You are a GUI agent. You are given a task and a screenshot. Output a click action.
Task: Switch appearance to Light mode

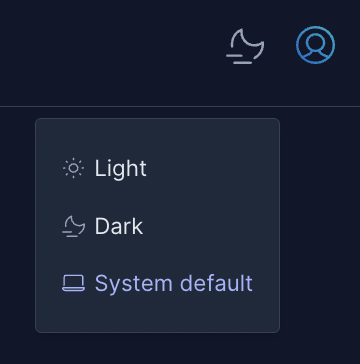point(157,168)
